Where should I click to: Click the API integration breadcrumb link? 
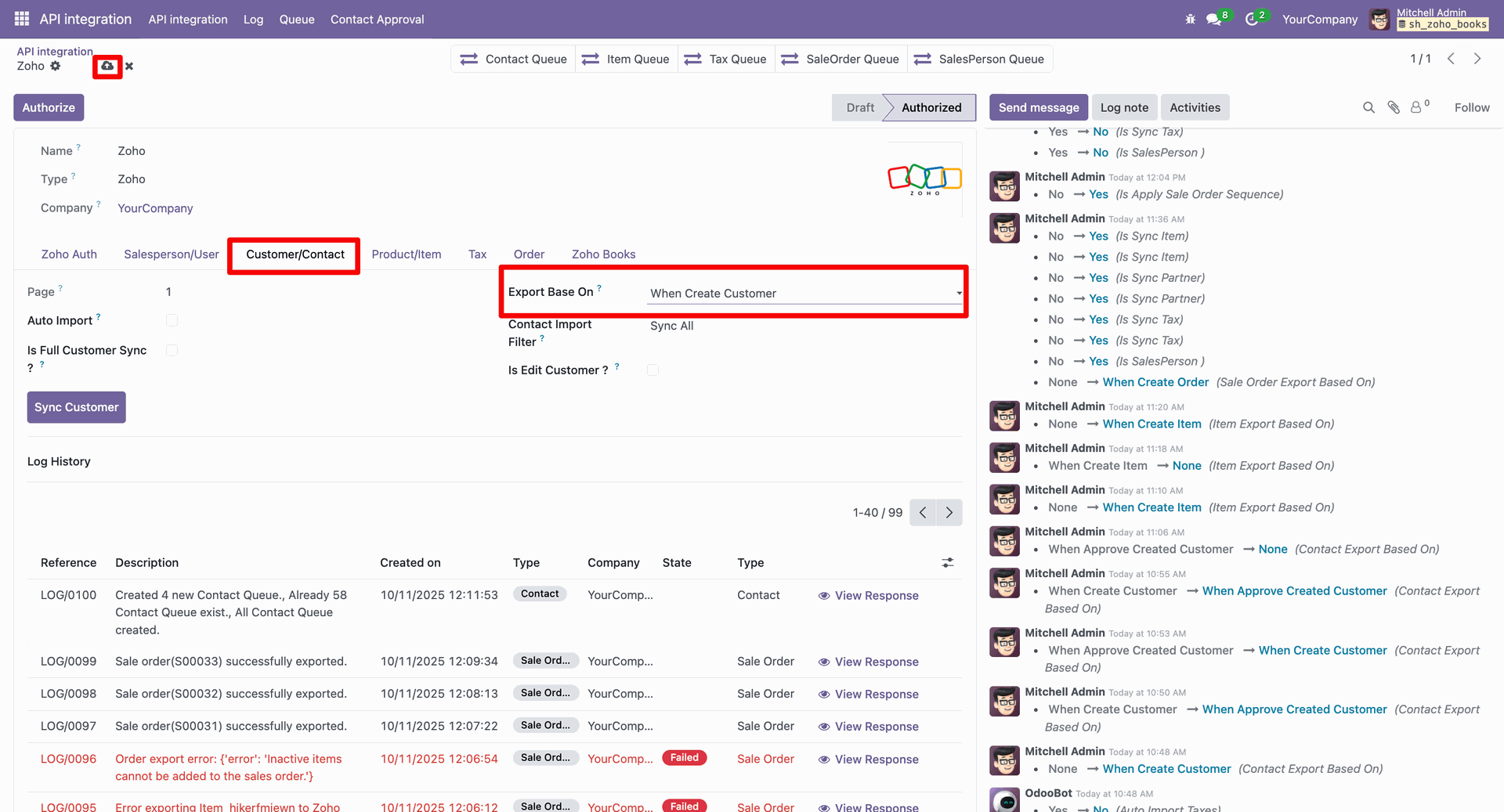(x=55, y=52)
